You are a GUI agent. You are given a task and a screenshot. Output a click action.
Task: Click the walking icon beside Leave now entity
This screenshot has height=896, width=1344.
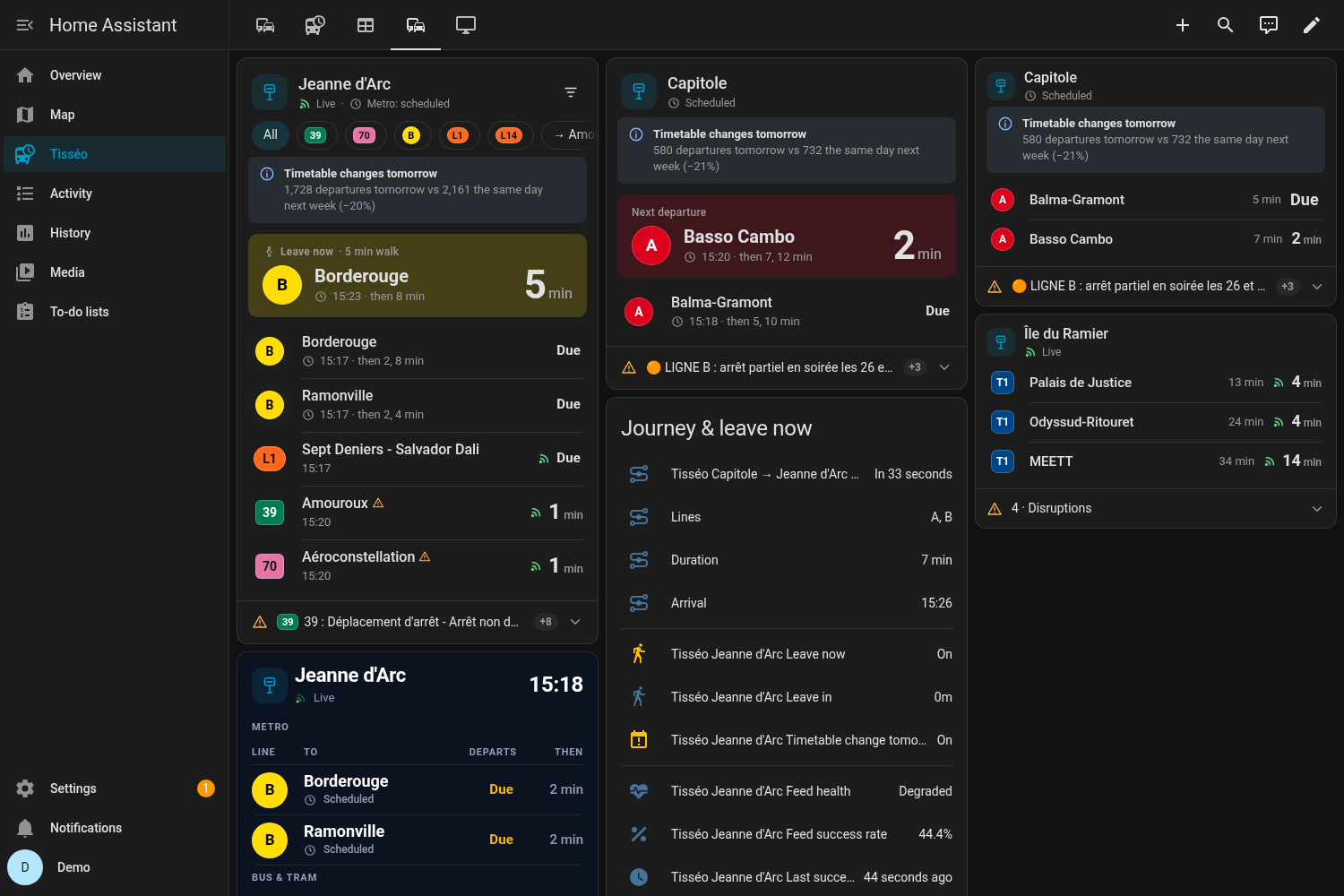[x=639, y=654]
